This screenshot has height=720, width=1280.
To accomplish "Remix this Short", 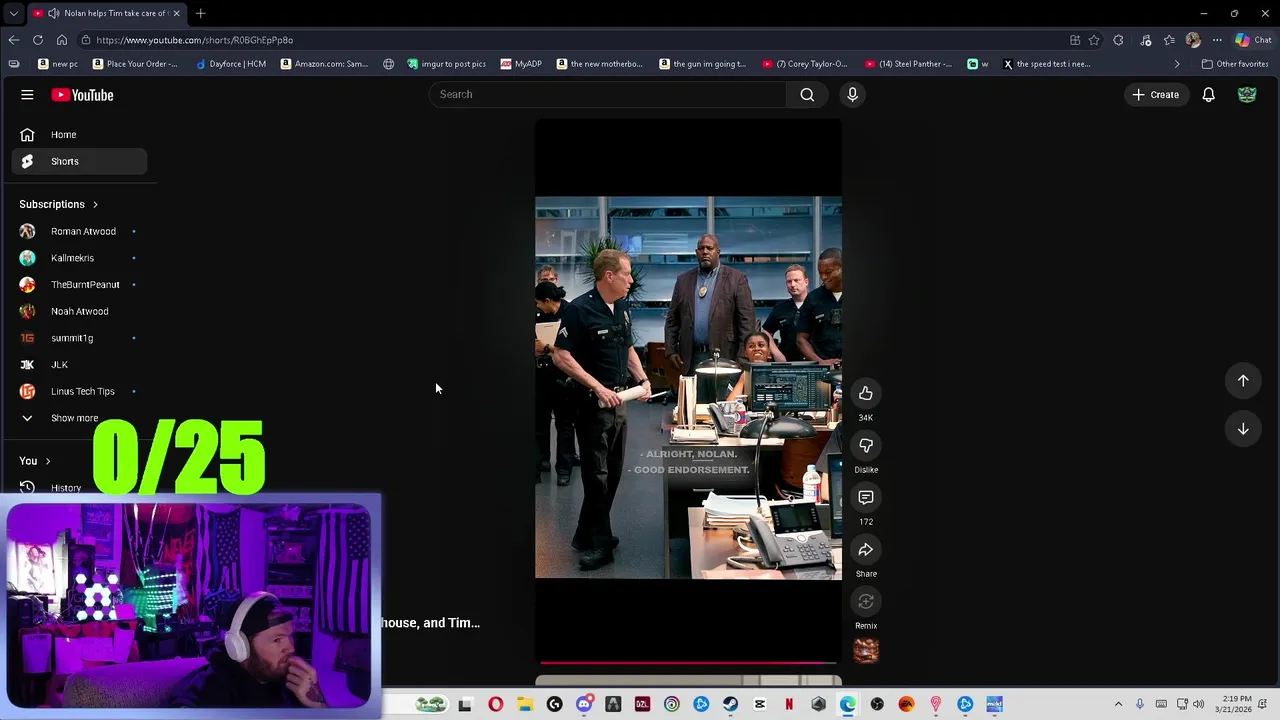I will (866, 601).
